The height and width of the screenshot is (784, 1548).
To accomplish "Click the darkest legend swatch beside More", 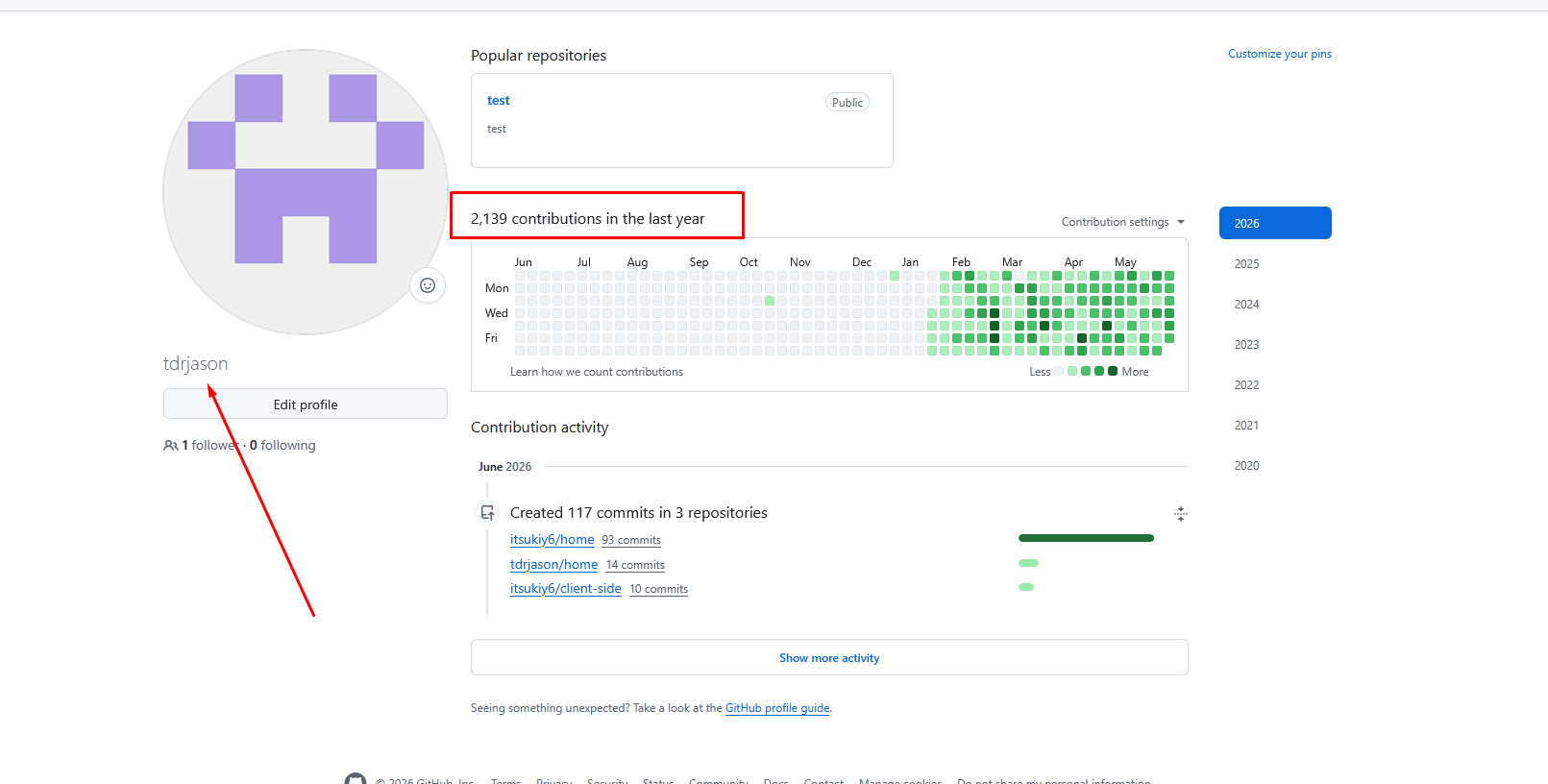I will coord(1113,371).
